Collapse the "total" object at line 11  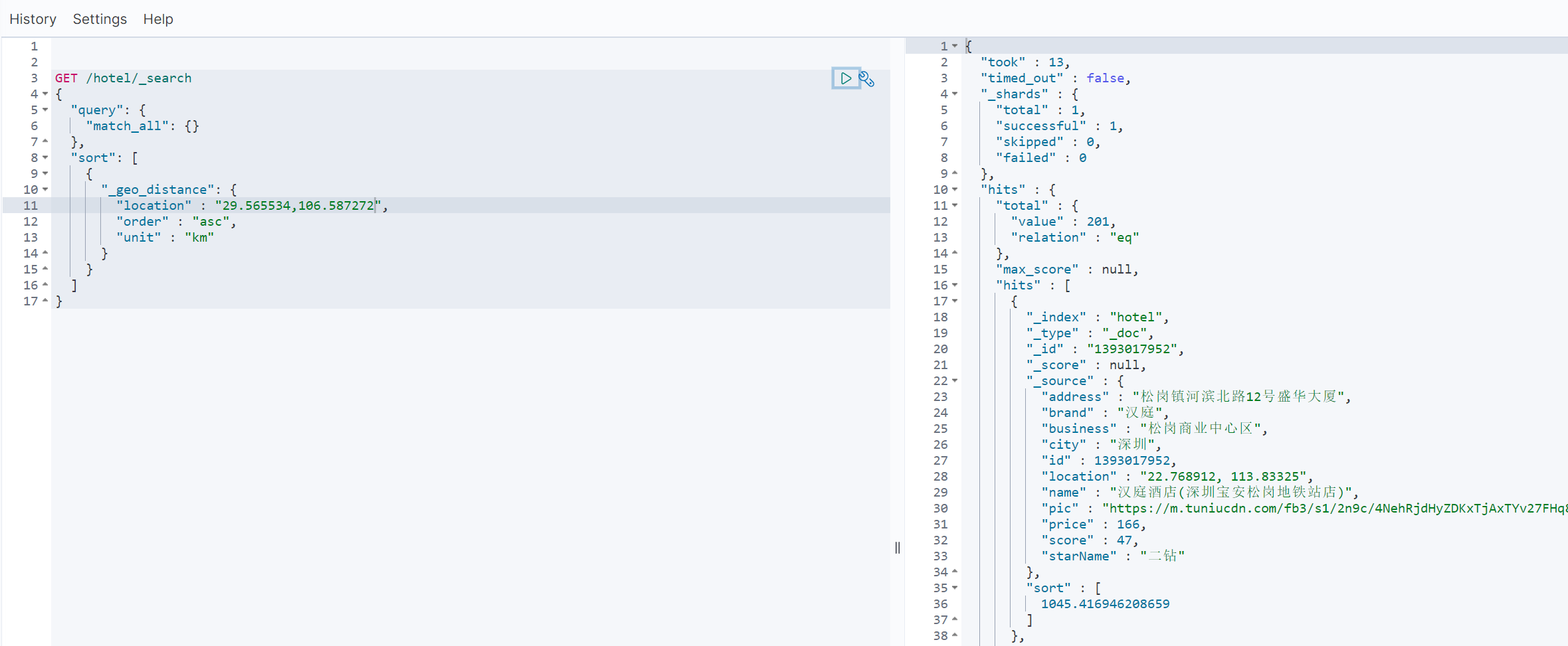[955, 205]
